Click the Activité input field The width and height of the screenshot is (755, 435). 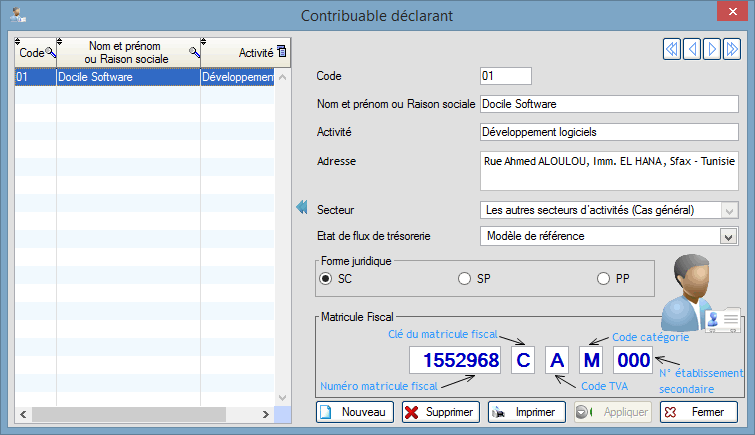coord(609,132)
